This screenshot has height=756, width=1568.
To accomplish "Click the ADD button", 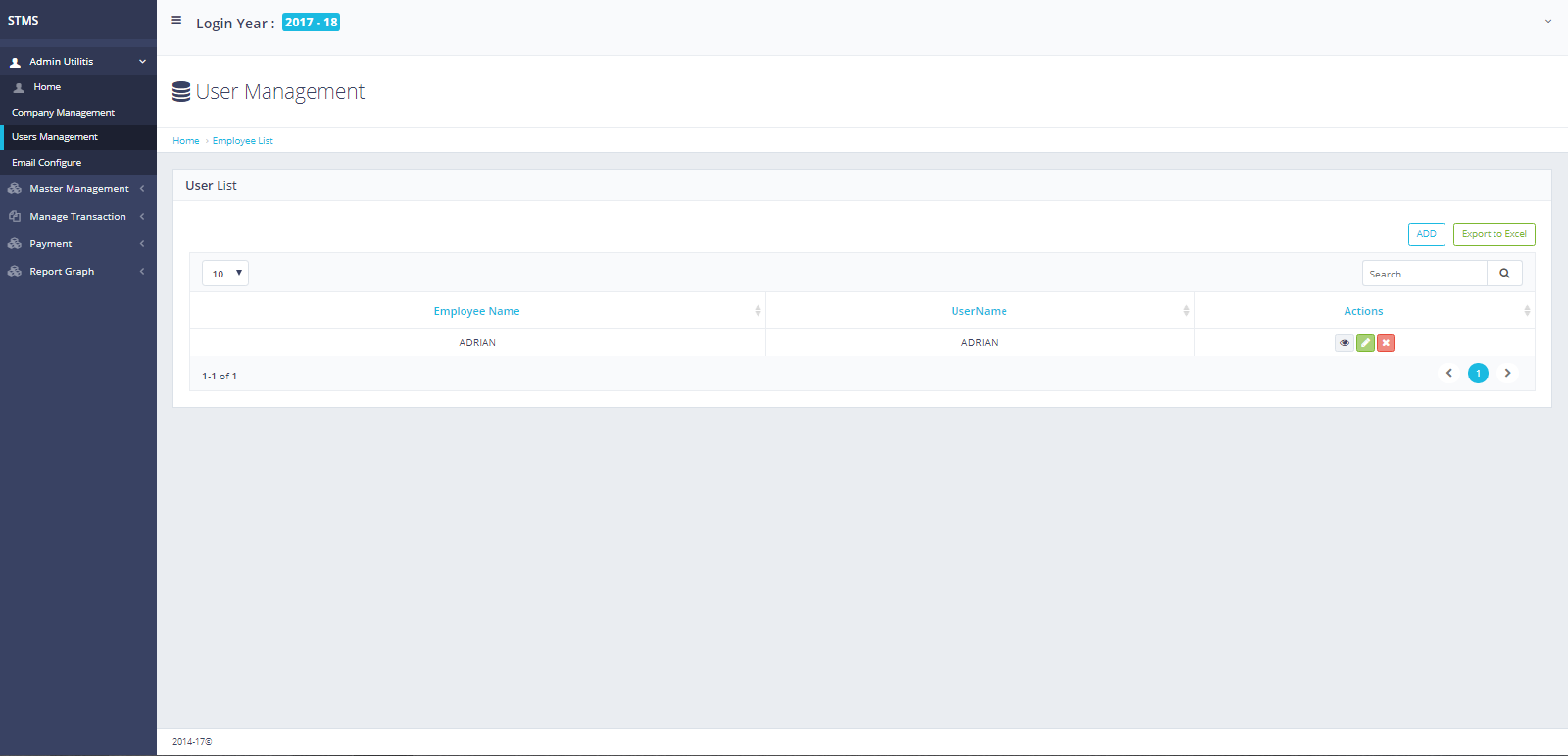I will coord(1426,234).
